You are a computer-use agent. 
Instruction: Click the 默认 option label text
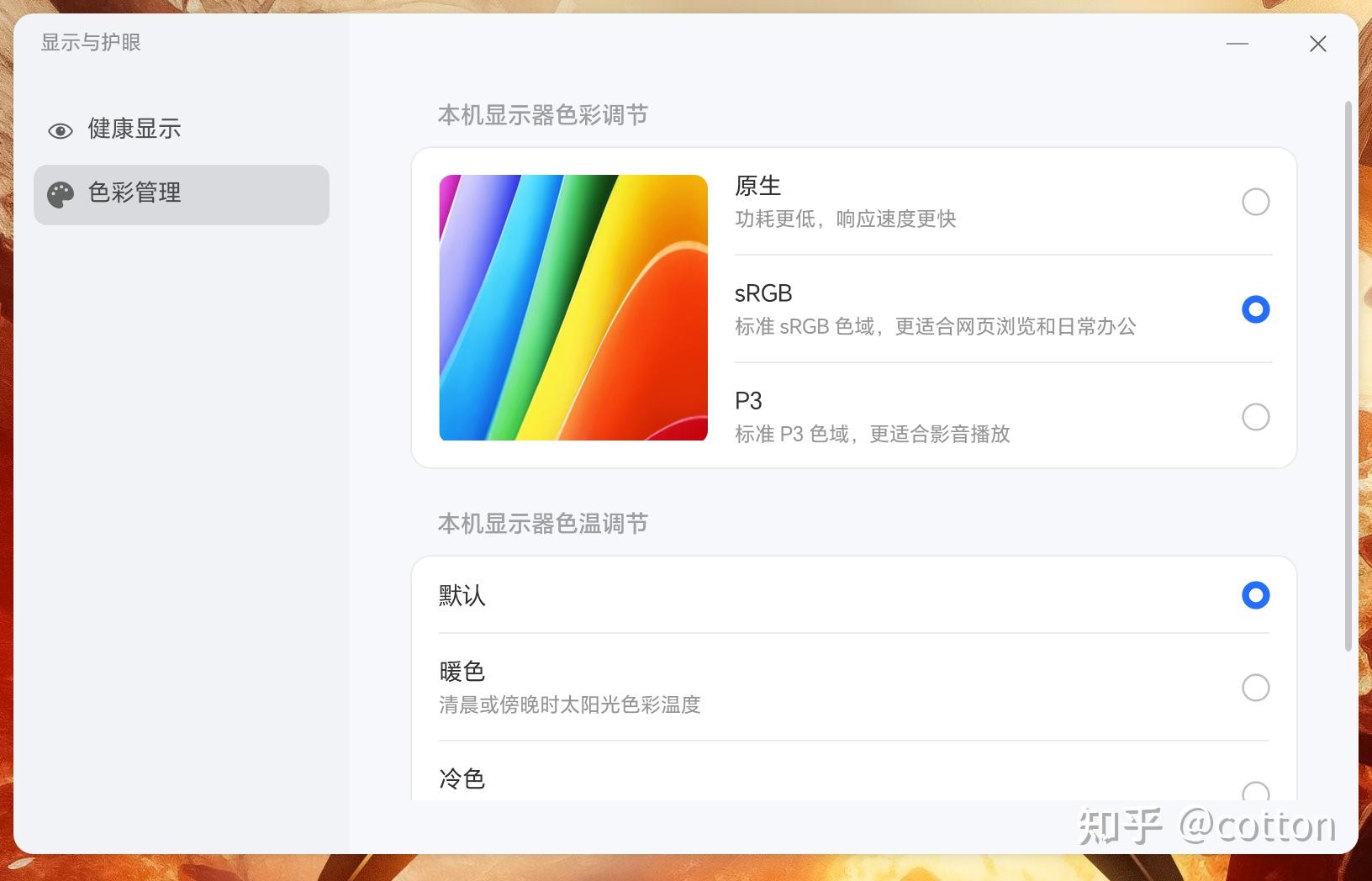coord(462,595)
